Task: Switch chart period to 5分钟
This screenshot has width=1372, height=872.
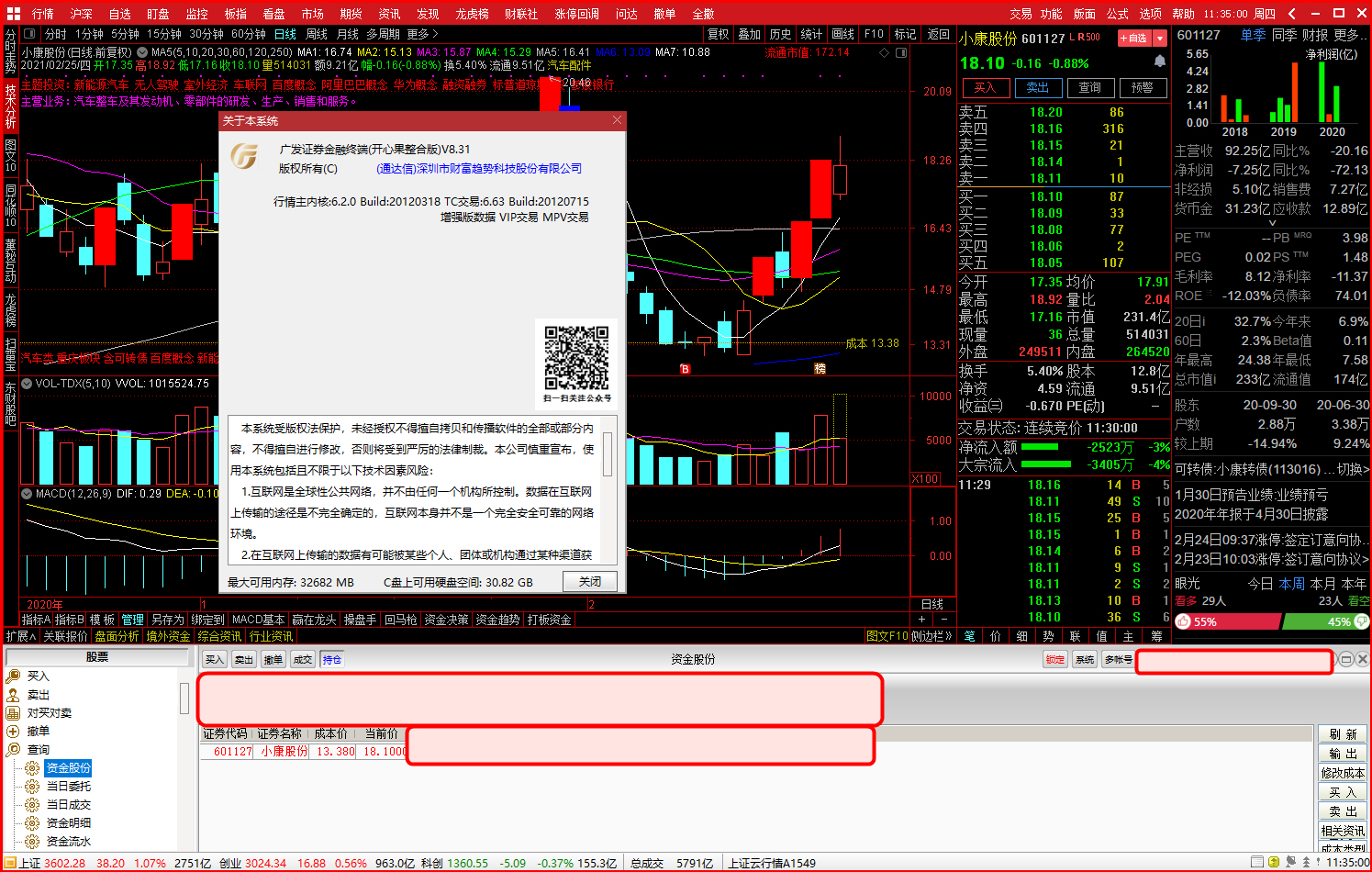Action: tap(125, 34)
